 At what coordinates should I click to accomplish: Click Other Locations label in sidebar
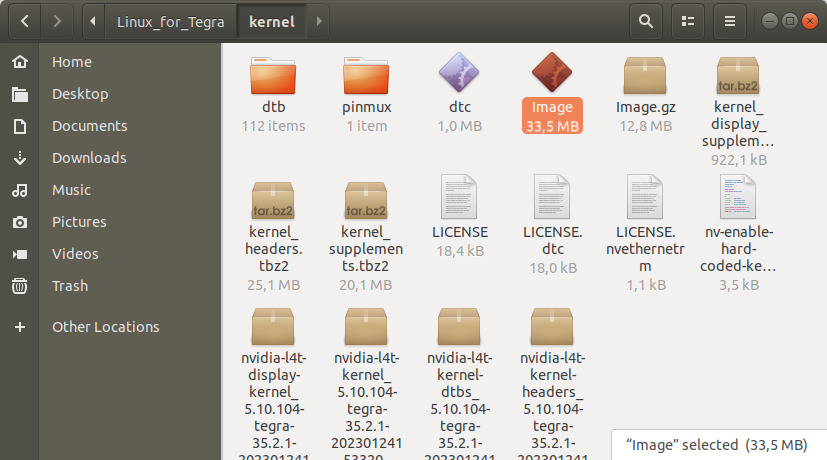point(105,327)
